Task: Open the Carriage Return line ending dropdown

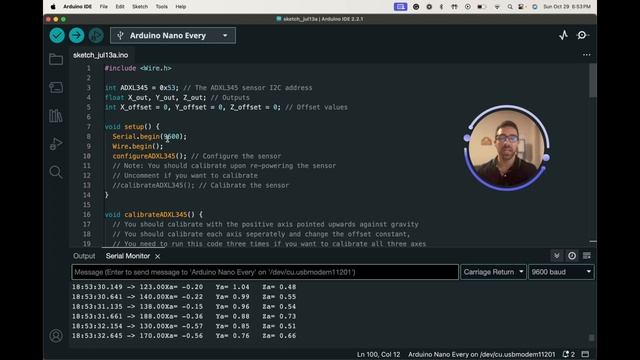Action: coord(493,272)
